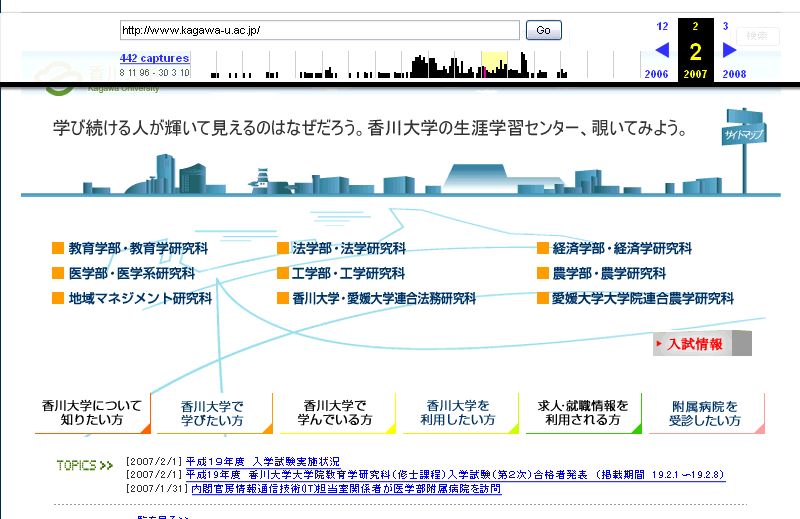
Task: Open 農学部・農学研究科 link
Action: coord(608,273)
